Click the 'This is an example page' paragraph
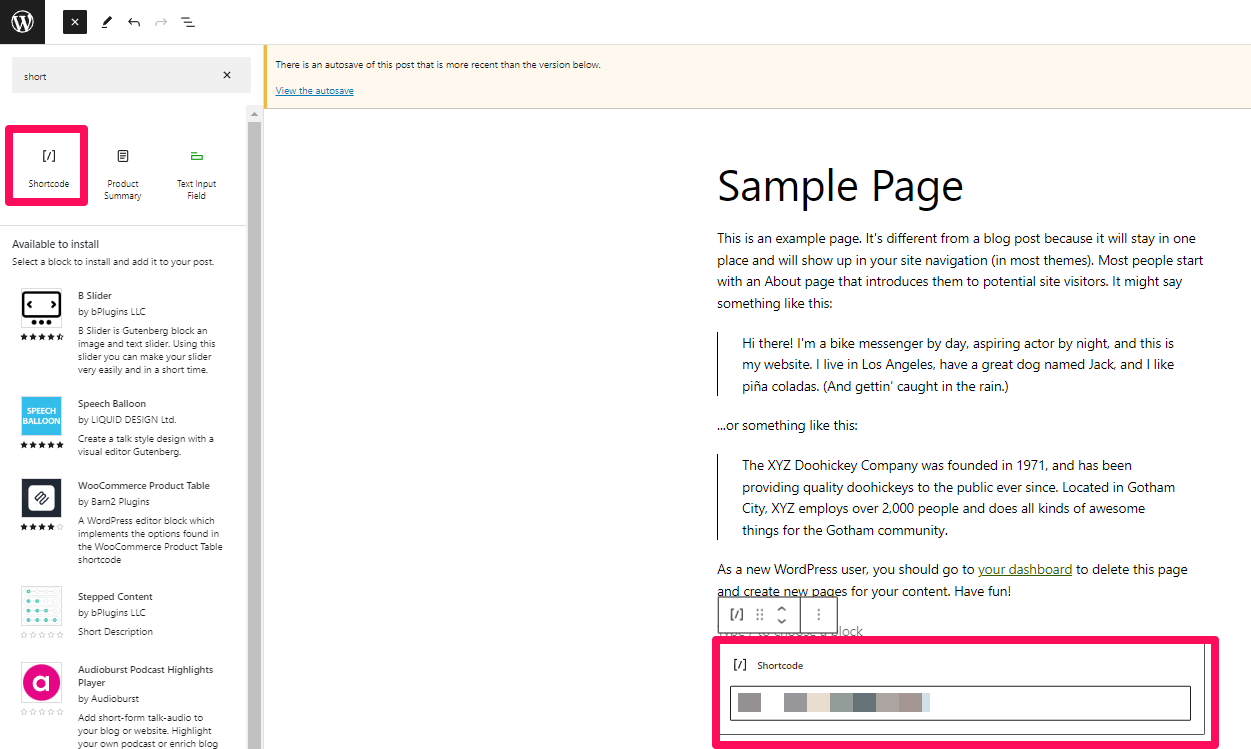This screenshot has height=749, width=1251. pos(960,270)
